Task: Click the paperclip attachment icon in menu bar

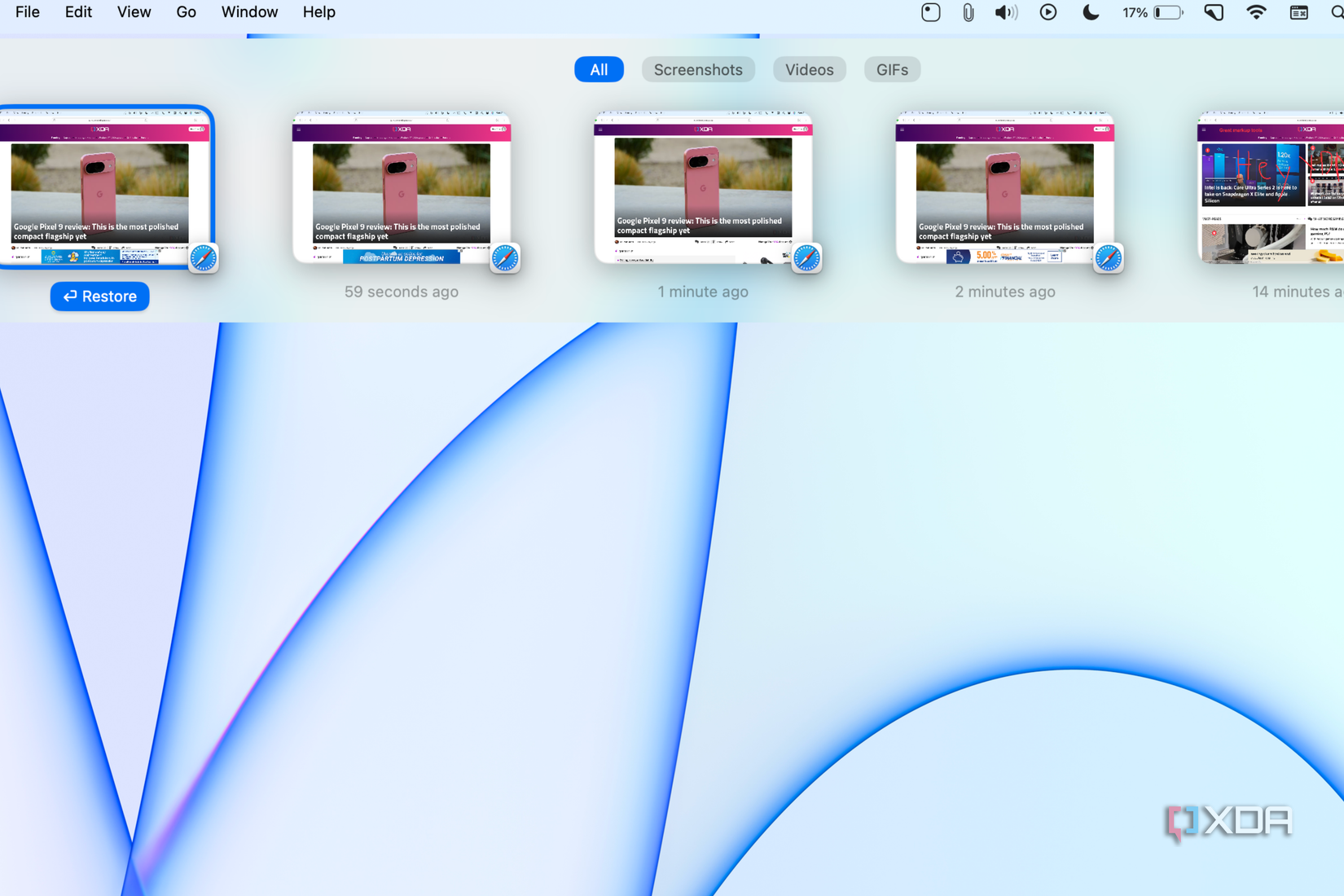Action: (x=968, y=12)
